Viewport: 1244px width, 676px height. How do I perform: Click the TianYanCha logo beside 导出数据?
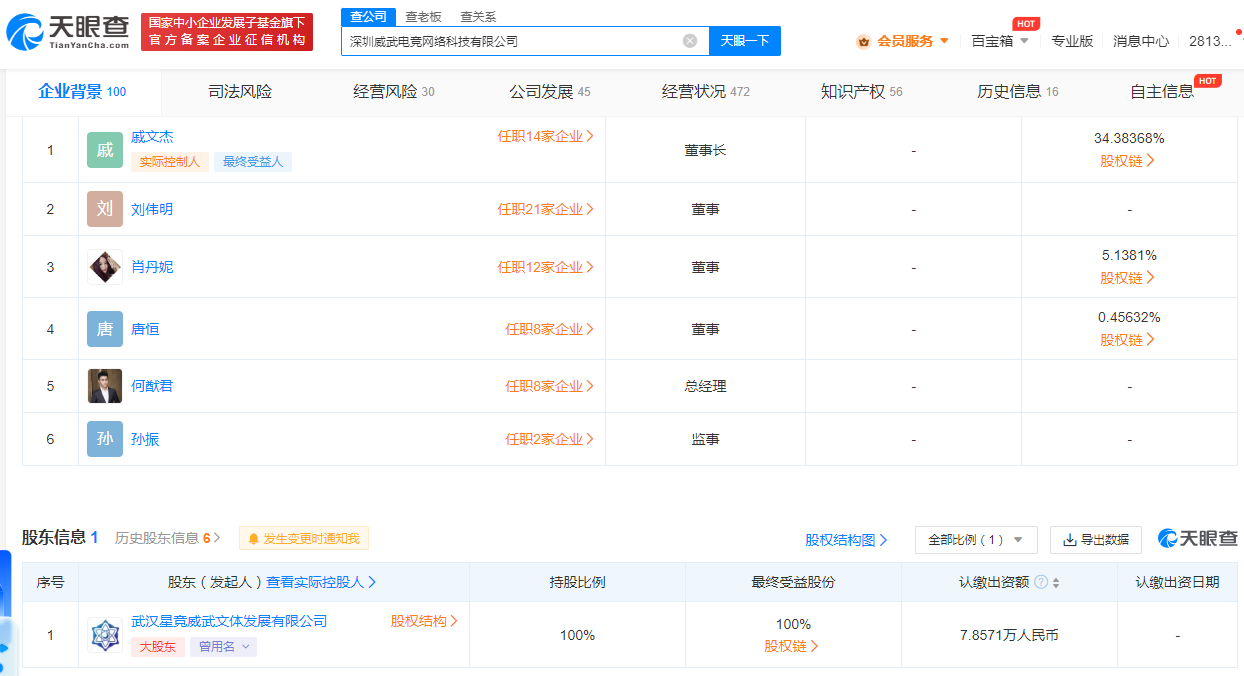1198,538
